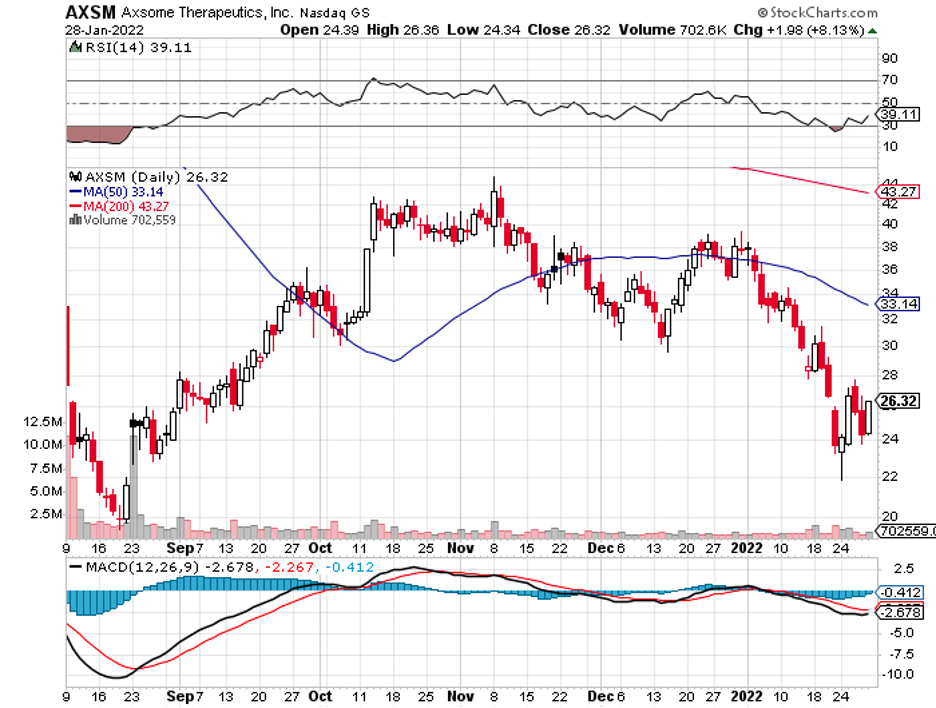Open the StockCharts.com watermark link
Viewport: 936px width, 708px height.
[823, 13]
